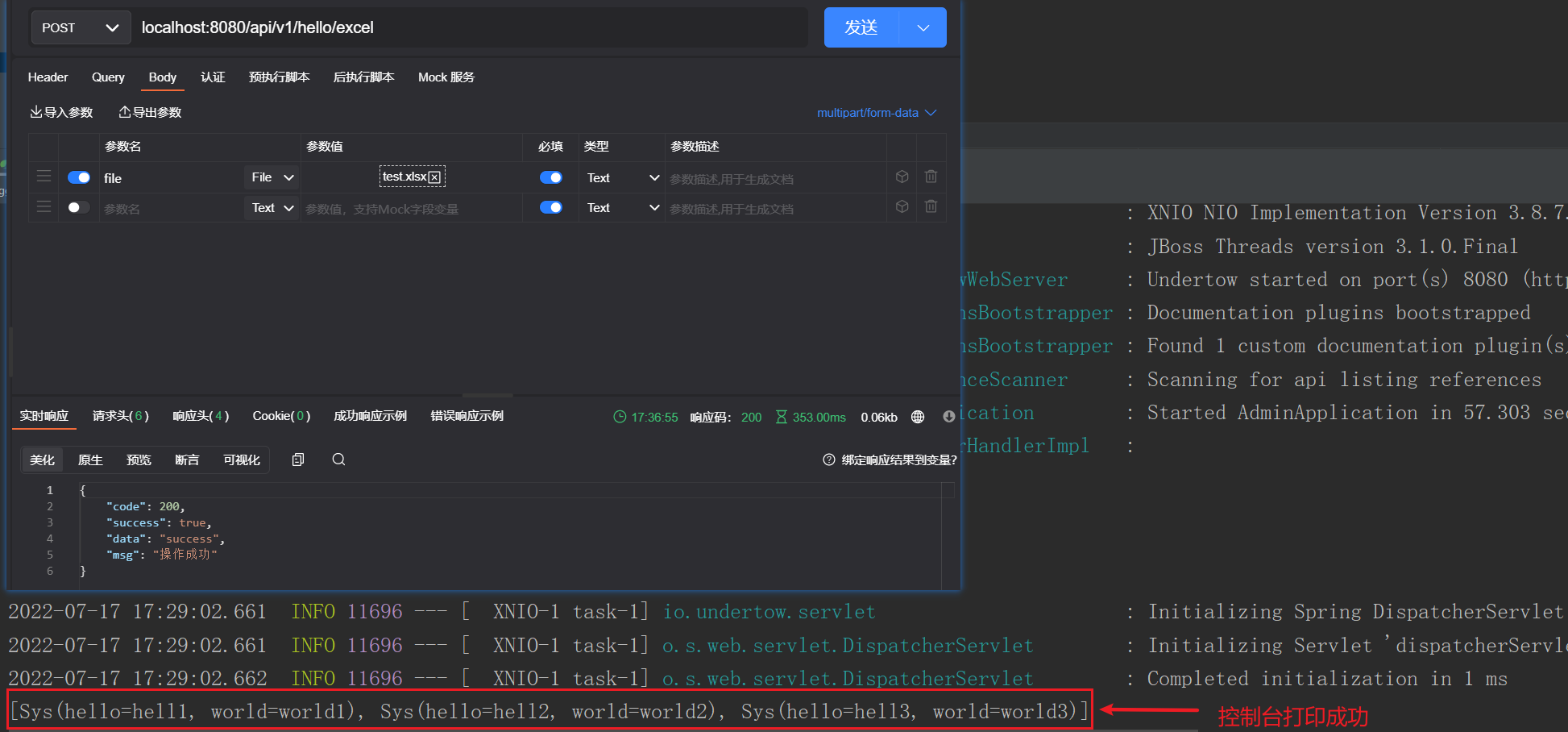Click the blue 发送 send button
Screen dimensions: 1568x732
point(861,27)
